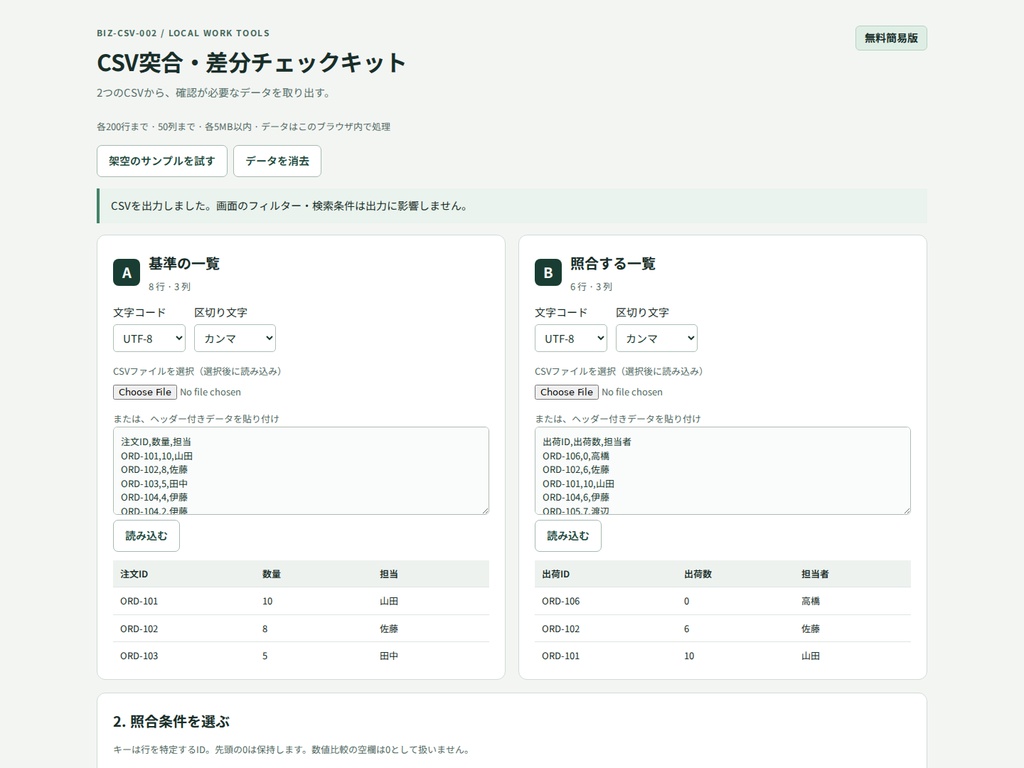Open the 区切り文字 dropdown in panel A
The height and width of the screenshot is (768, 1024).
(x=235, y=338)
